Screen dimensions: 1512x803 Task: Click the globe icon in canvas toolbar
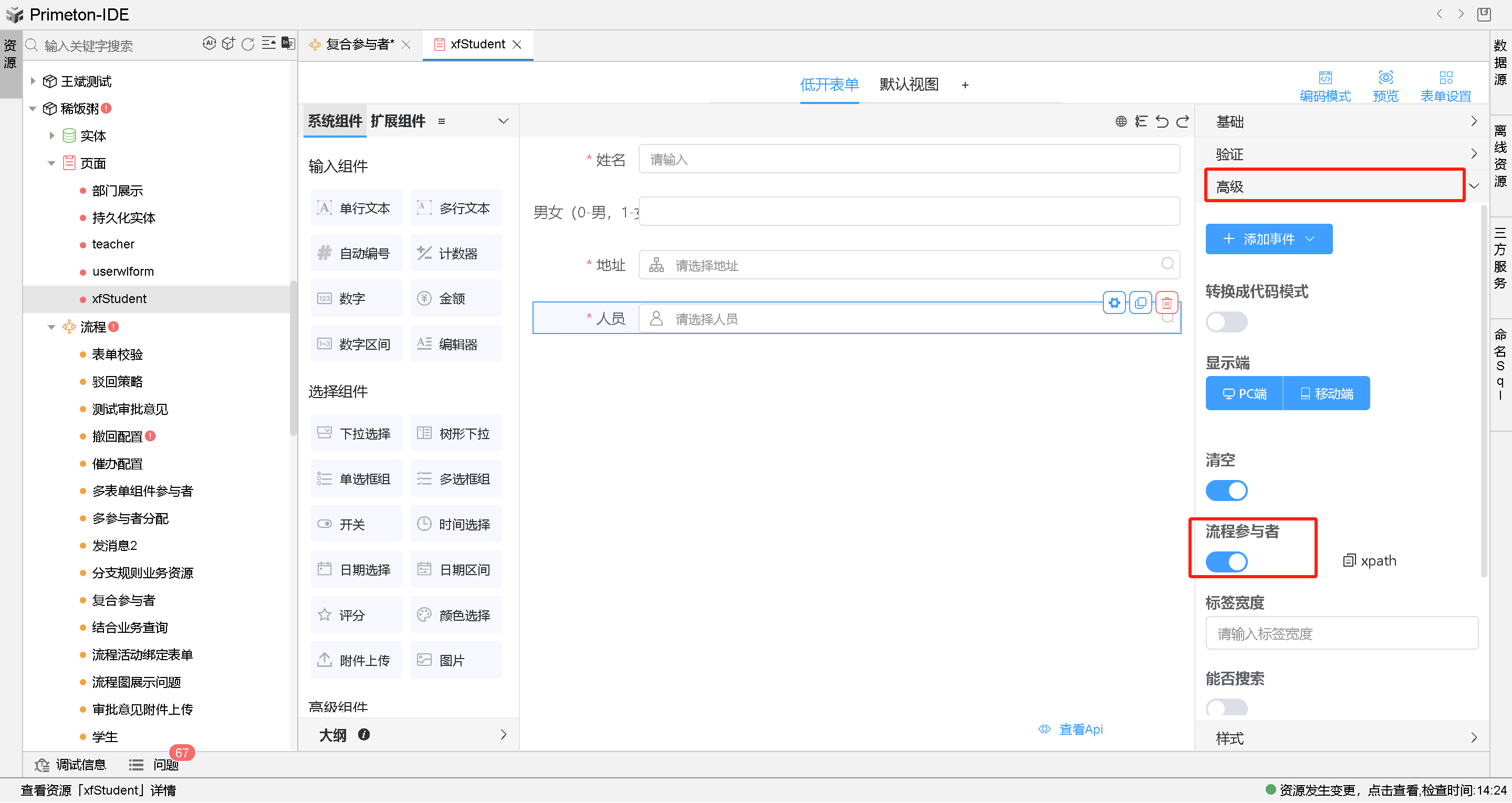click(1121, 121)
